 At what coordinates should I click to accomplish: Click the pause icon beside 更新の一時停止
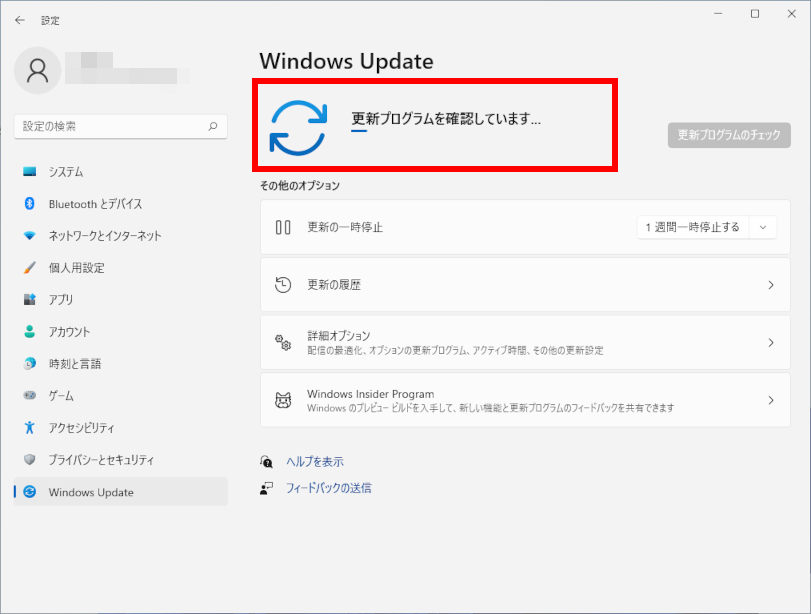pos(283,227)
